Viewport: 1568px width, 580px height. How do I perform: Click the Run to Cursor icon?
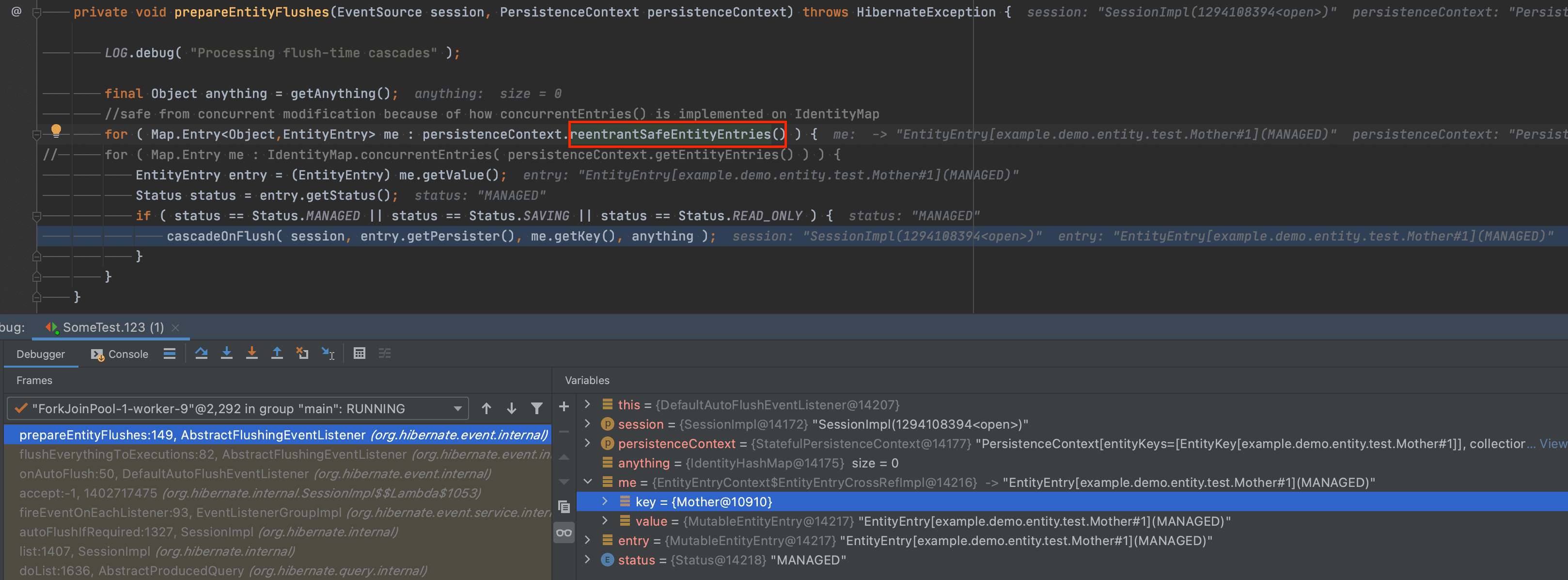[x=328, y=354]
